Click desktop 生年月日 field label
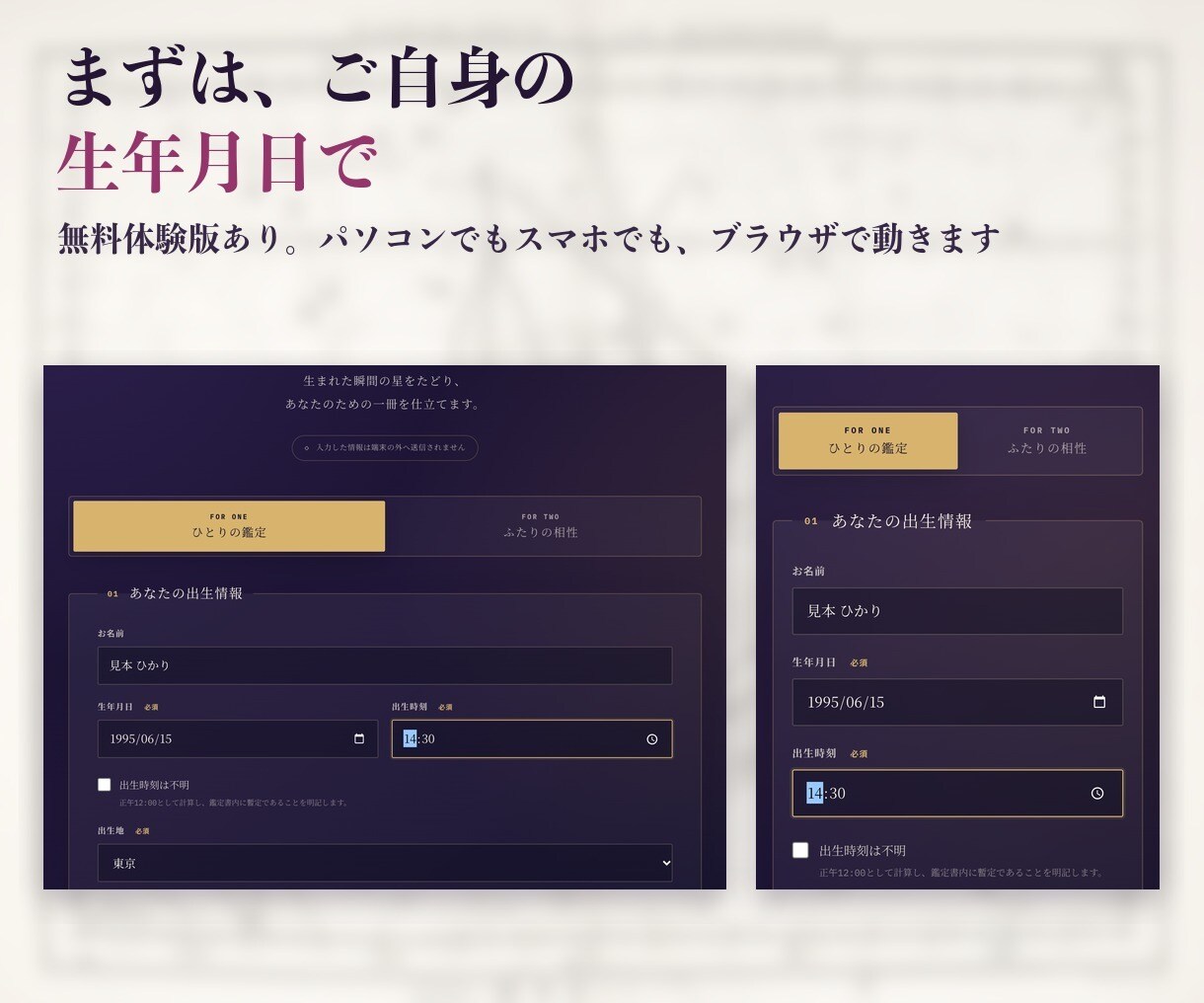The image size is (1204, 1003). tap(114, 707)
